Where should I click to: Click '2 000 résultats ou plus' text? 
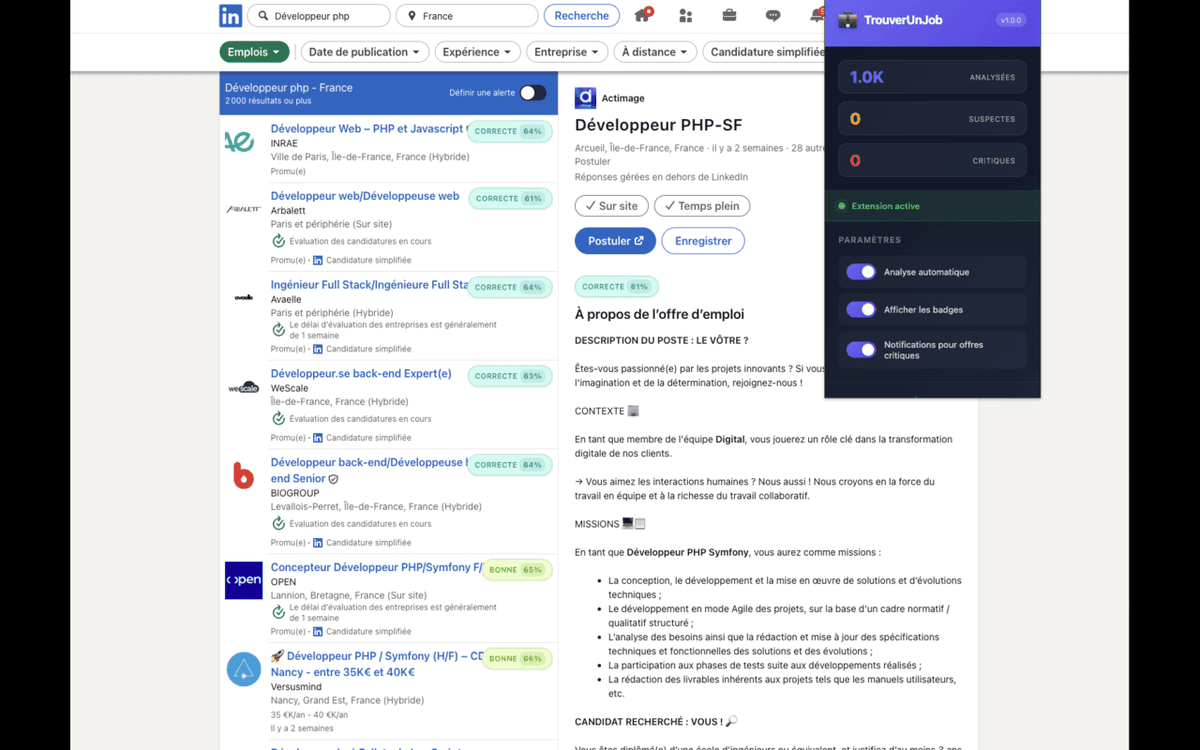[268, 101]
